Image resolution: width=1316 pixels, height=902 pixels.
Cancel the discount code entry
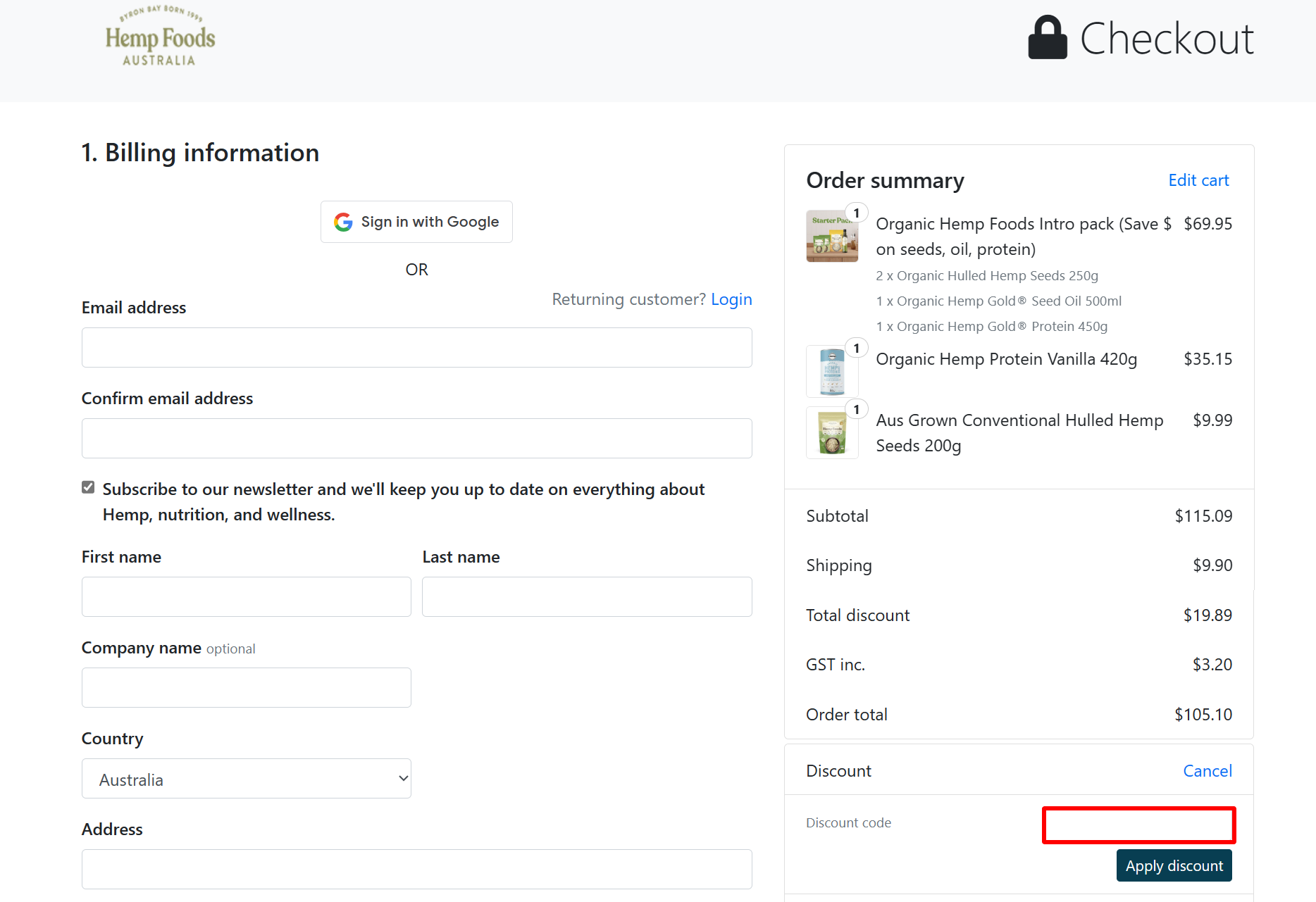[x=1208, y=771]
